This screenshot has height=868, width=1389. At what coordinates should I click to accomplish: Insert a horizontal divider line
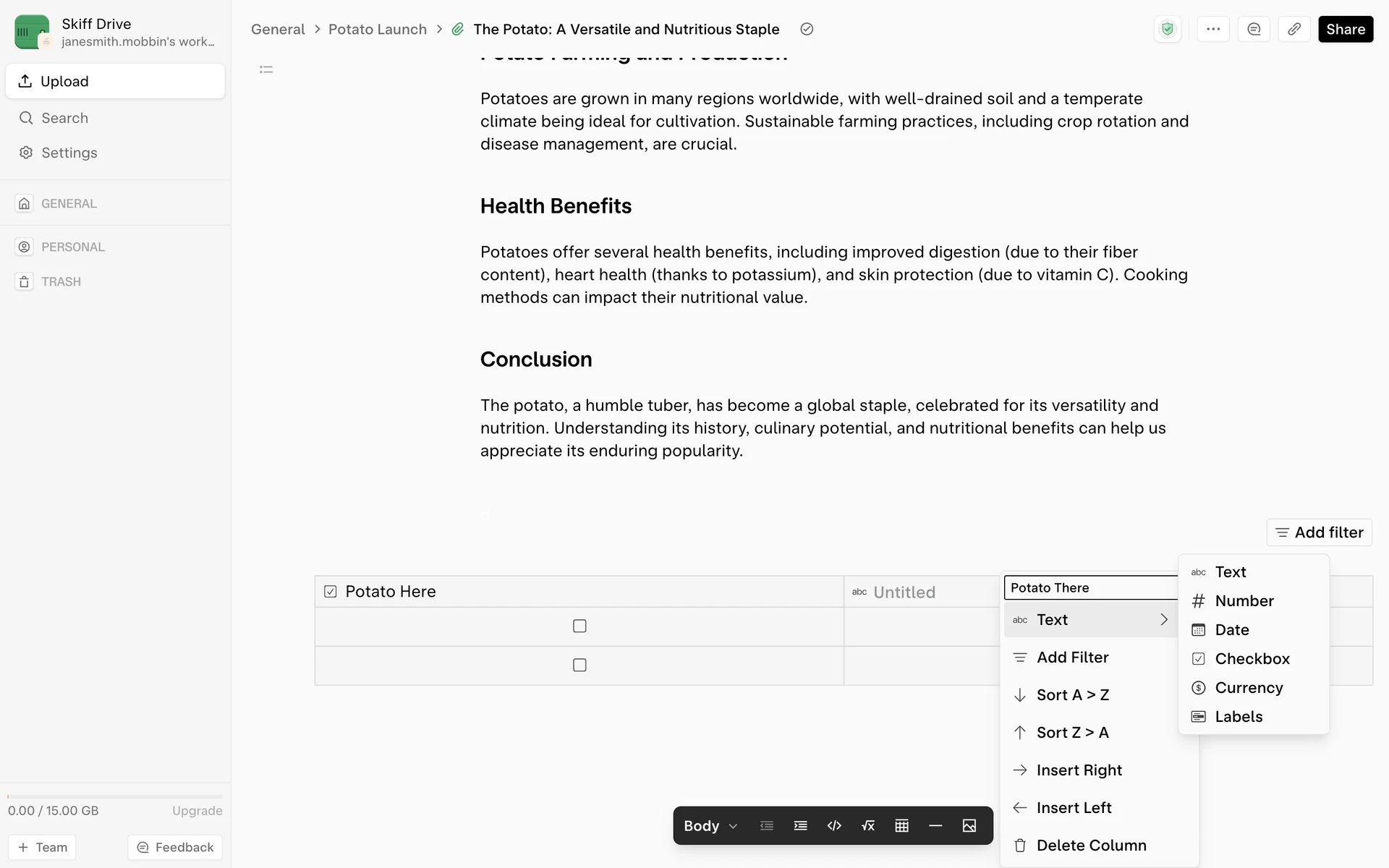(x=935, y=826)
